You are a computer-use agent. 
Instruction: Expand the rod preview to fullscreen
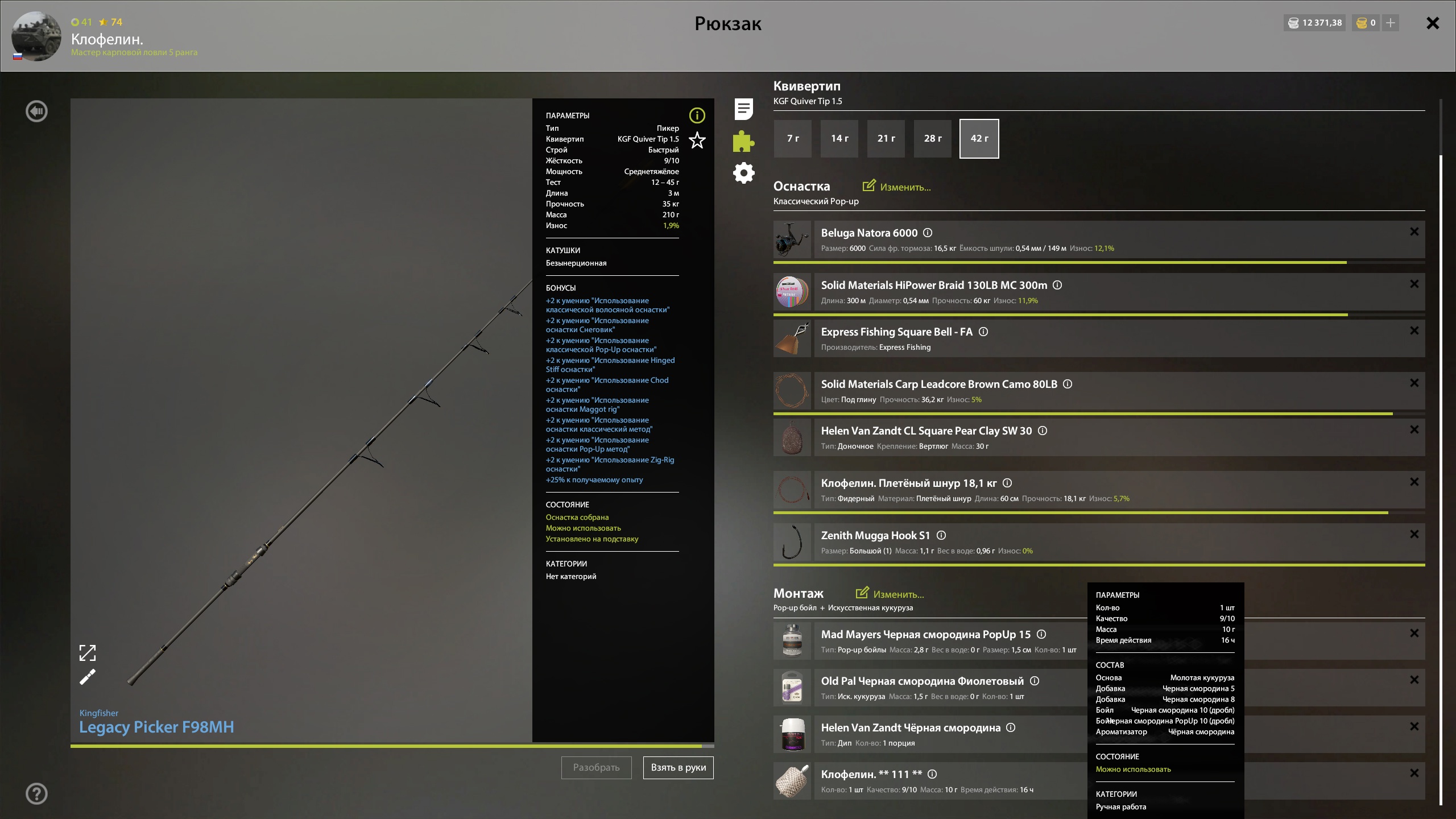pos(88,653)
